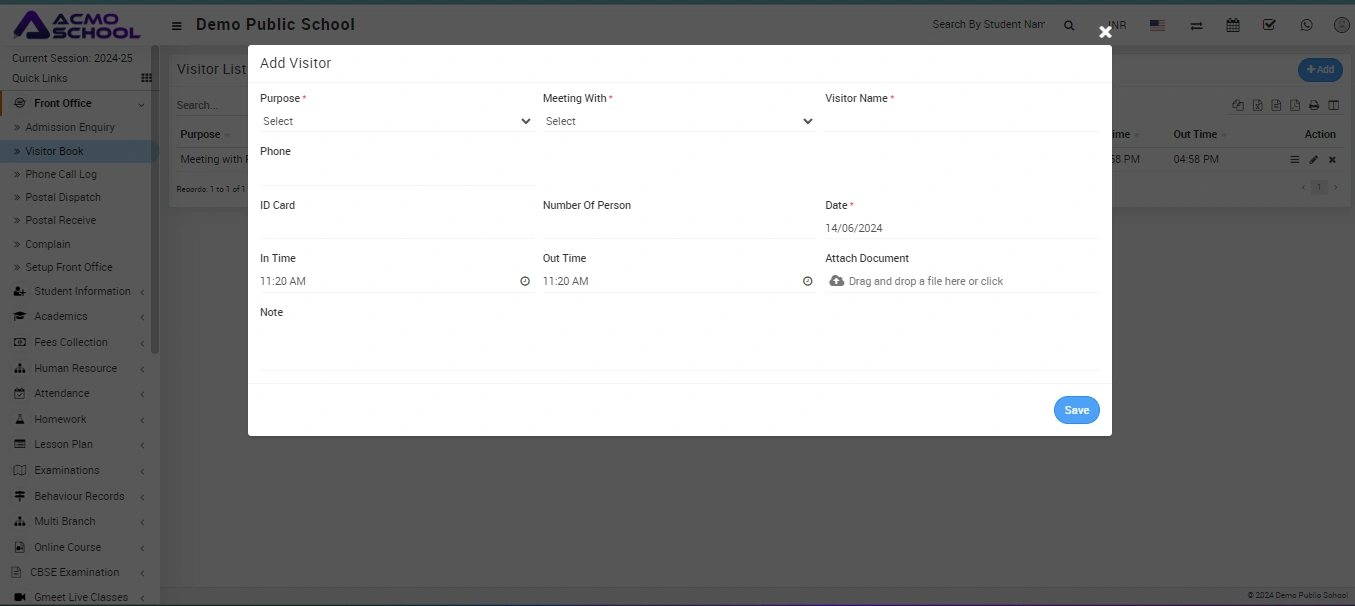Open Phone Call Log in sidebar
1355x606 pixels.
pyautogui.click(x=61, y=174)
